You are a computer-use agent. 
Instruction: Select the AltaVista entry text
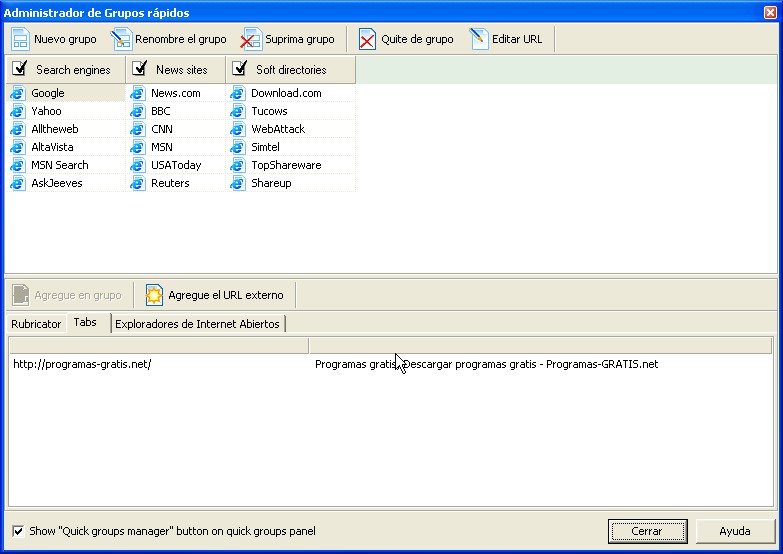point(52,147)
